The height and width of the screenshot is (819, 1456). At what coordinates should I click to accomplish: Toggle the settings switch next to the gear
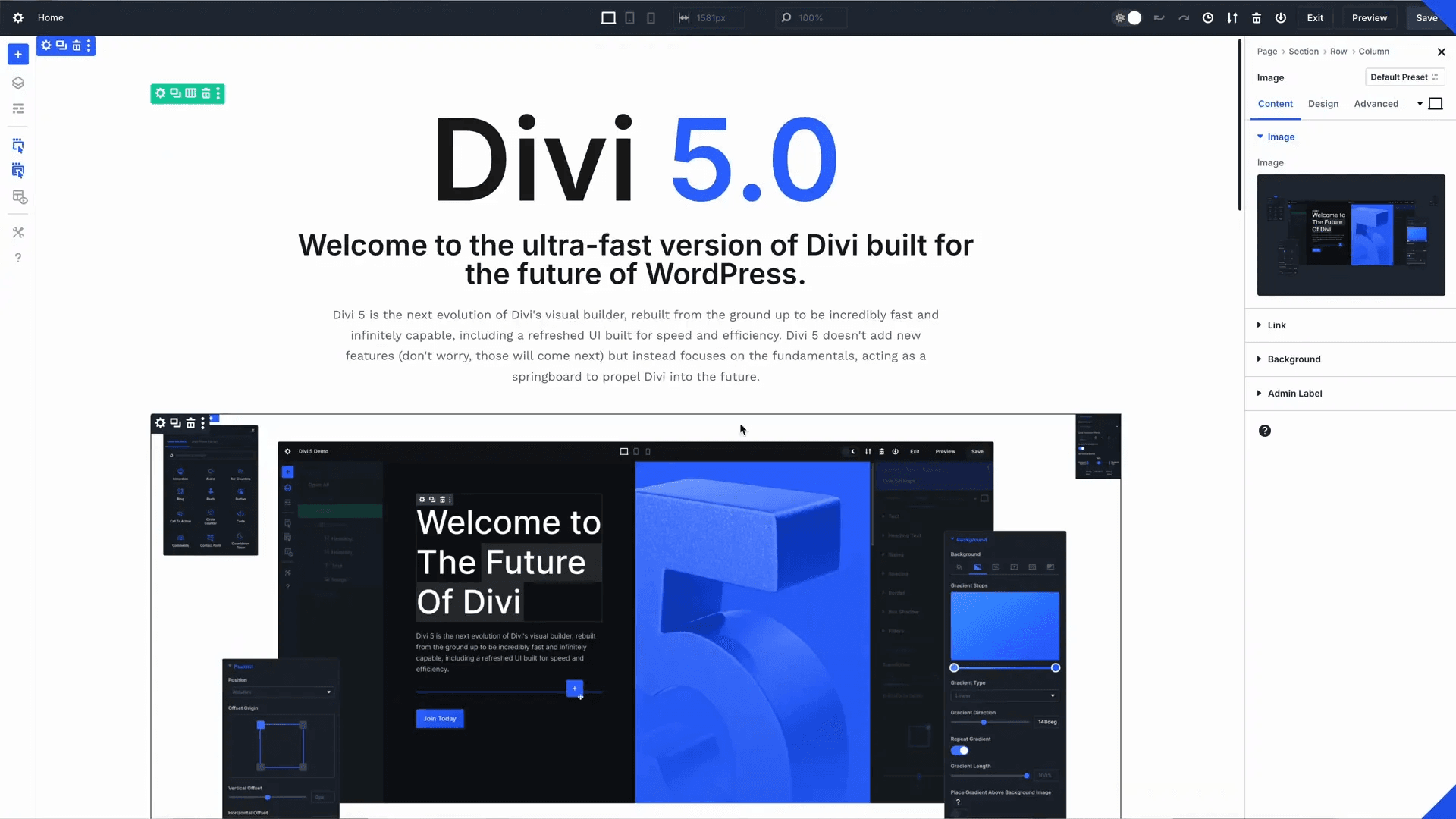(x=1134, y=17)
